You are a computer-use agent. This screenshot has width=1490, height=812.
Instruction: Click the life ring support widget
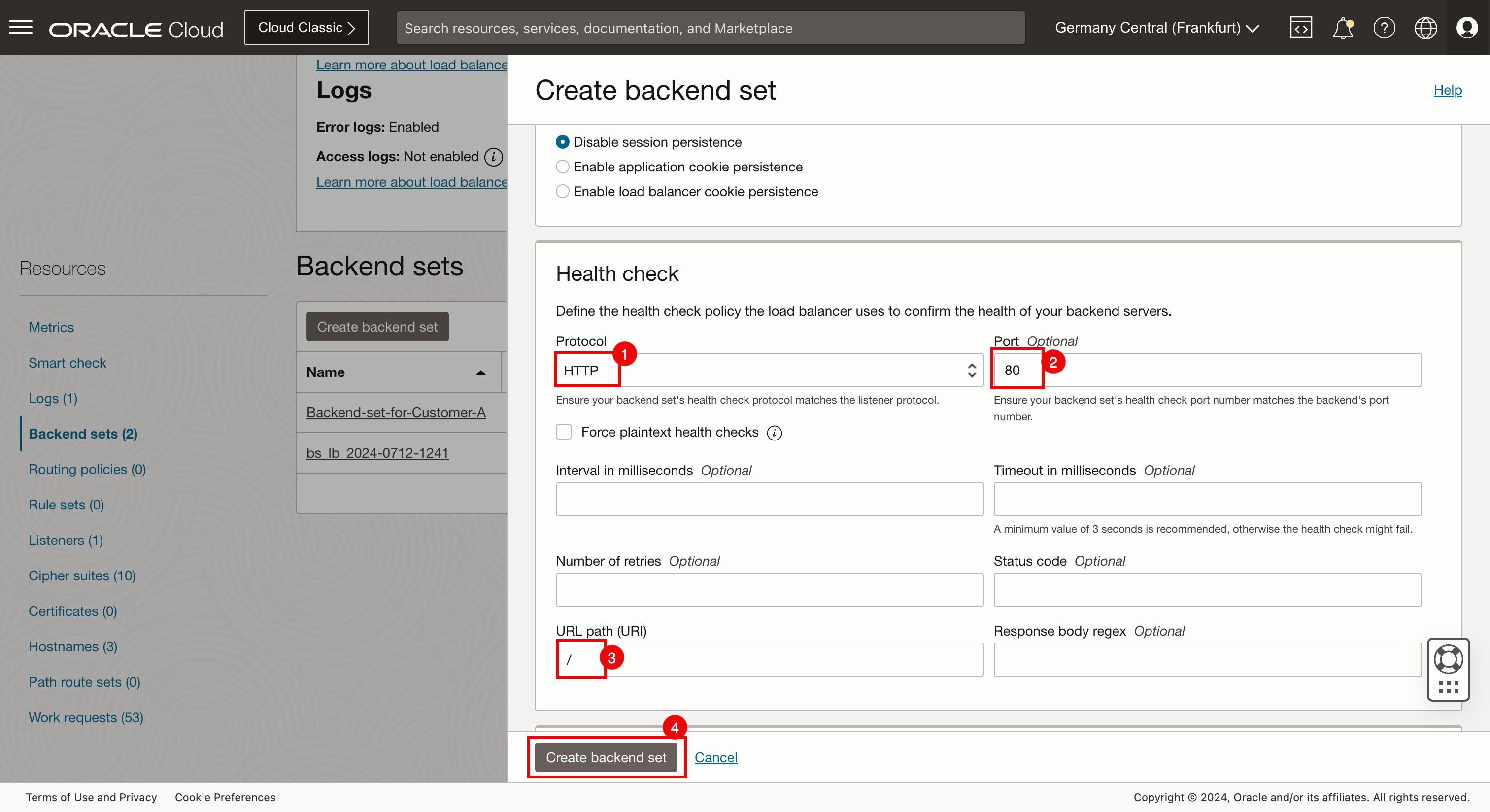coord(1448,659)
